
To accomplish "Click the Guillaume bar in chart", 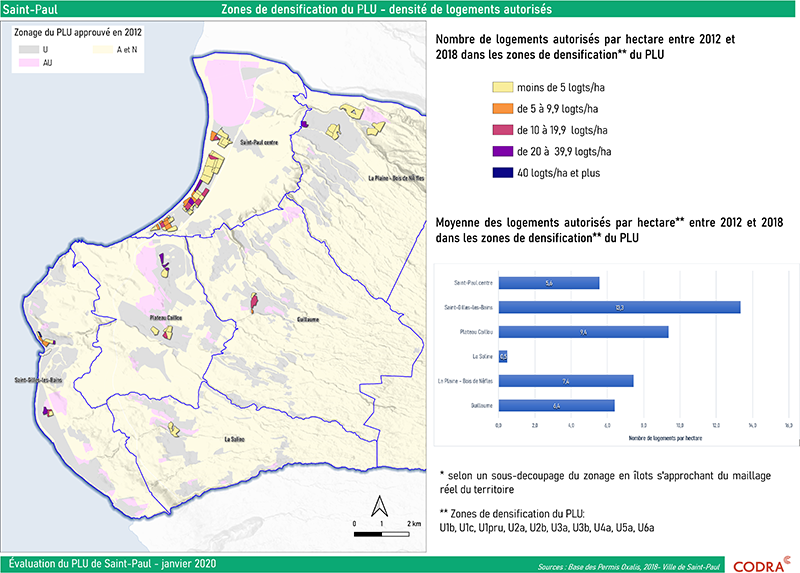I will (x=556, y=405).
